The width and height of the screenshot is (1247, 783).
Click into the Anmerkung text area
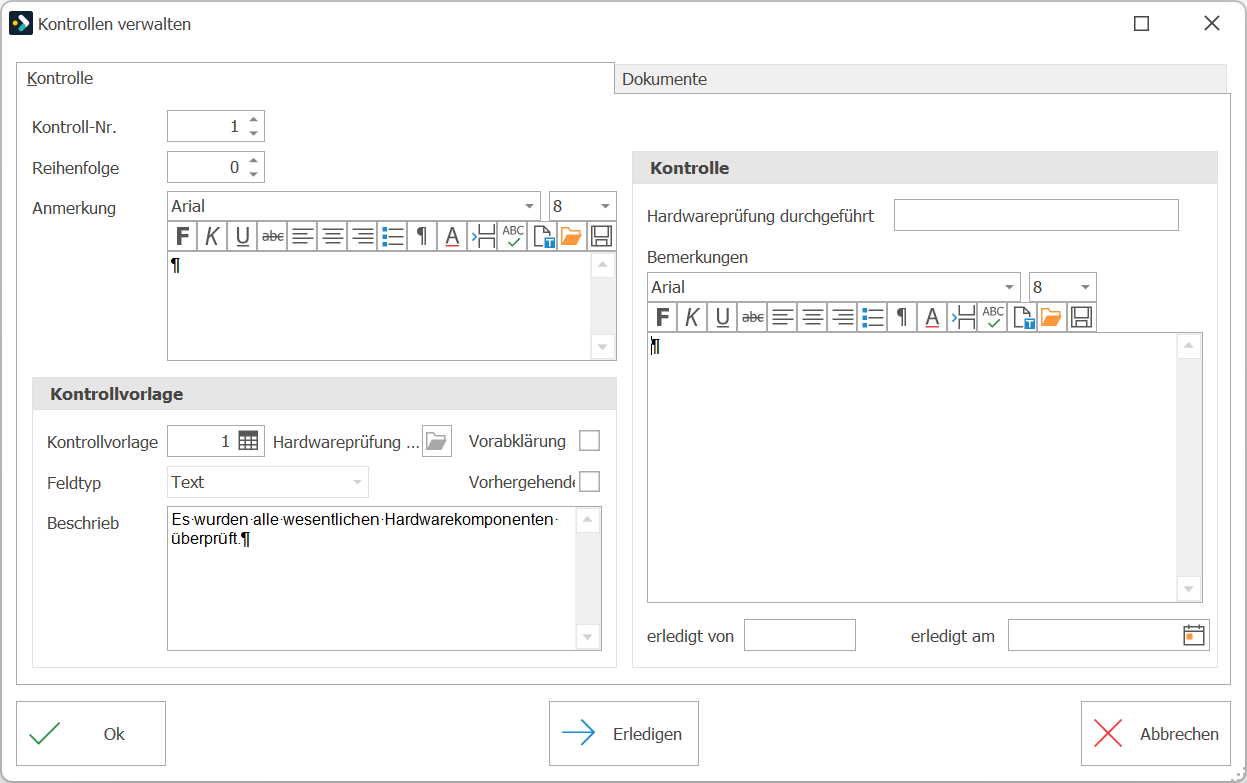pos(379,306)
